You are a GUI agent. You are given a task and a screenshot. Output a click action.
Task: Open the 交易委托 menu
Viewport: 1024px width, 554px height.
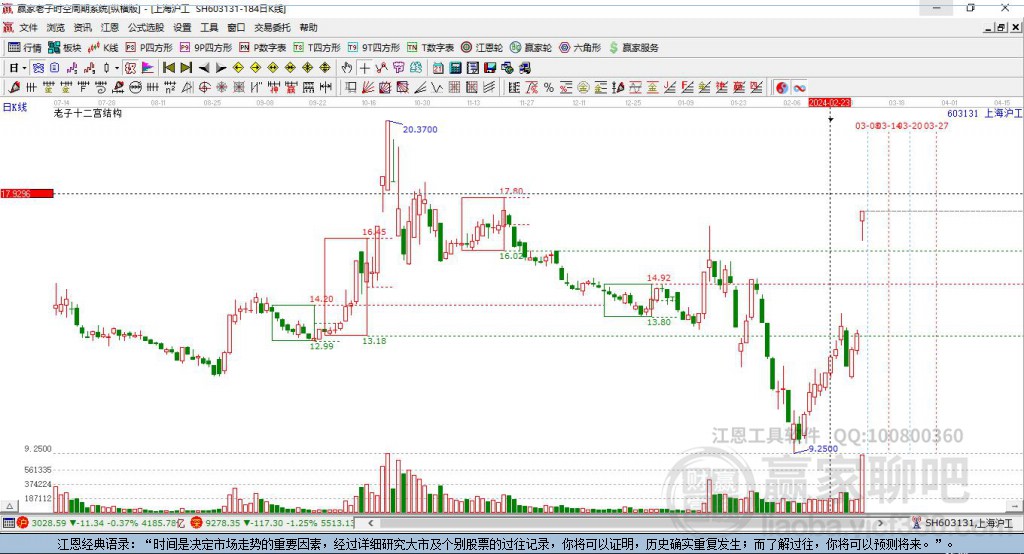pyautogui.click(x=272, y=27)
